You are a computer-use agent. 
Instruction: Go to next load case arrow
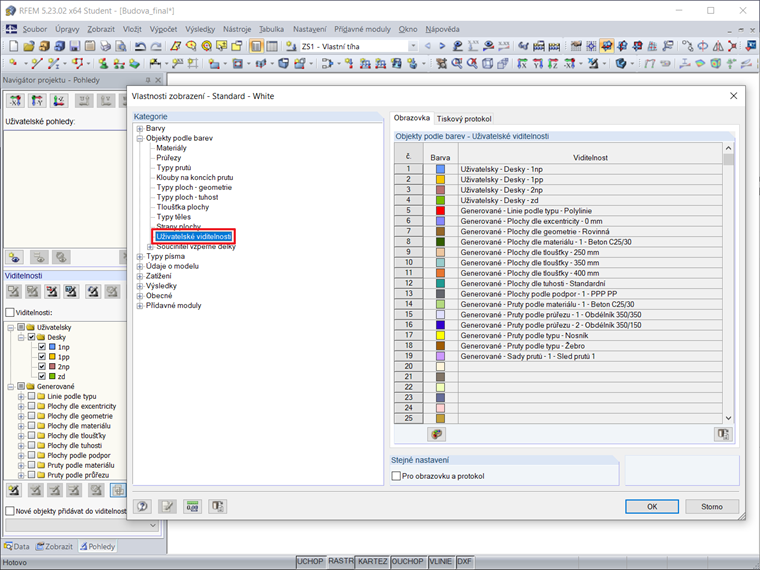pyautogui.click(x=442, y=47)
